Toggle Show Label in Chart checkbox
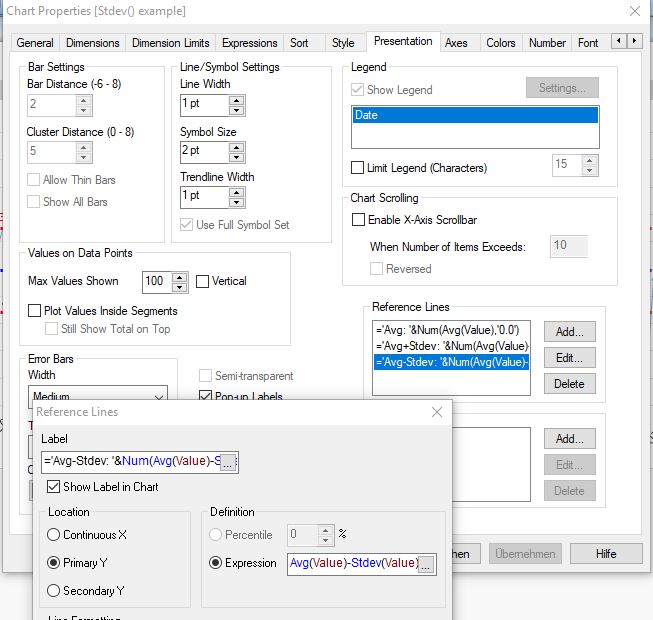The height and width of the screenshot is (620, 653). coord(54,487)
